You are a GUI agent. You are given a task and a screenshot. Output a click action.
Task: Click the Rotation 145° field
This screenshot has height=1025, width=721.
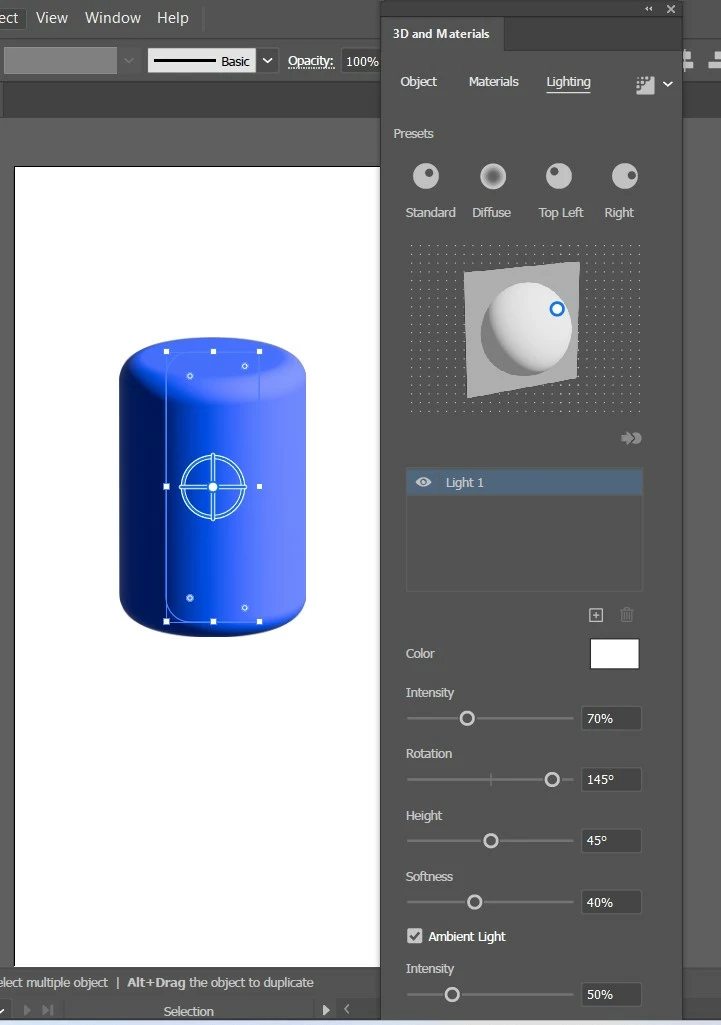click(x=611, y=779)
